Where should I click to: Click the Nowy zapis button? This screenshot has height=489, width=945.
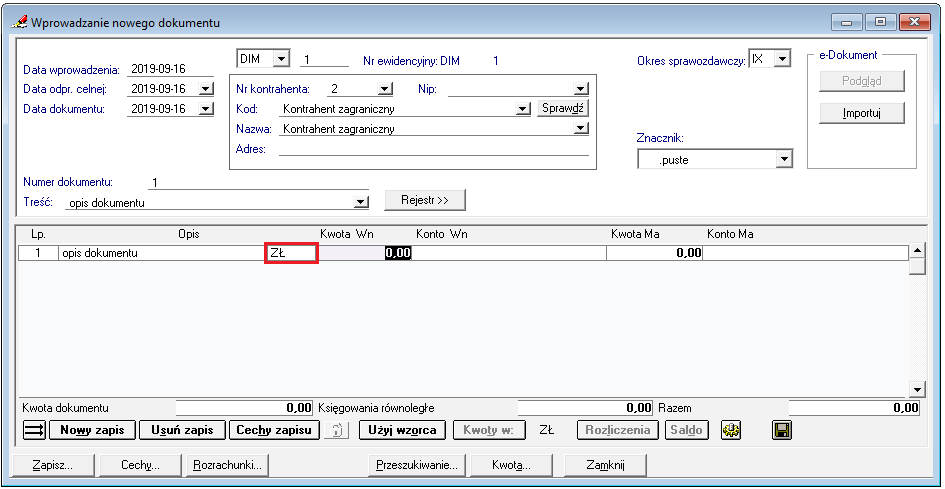(x=92, y=431)
